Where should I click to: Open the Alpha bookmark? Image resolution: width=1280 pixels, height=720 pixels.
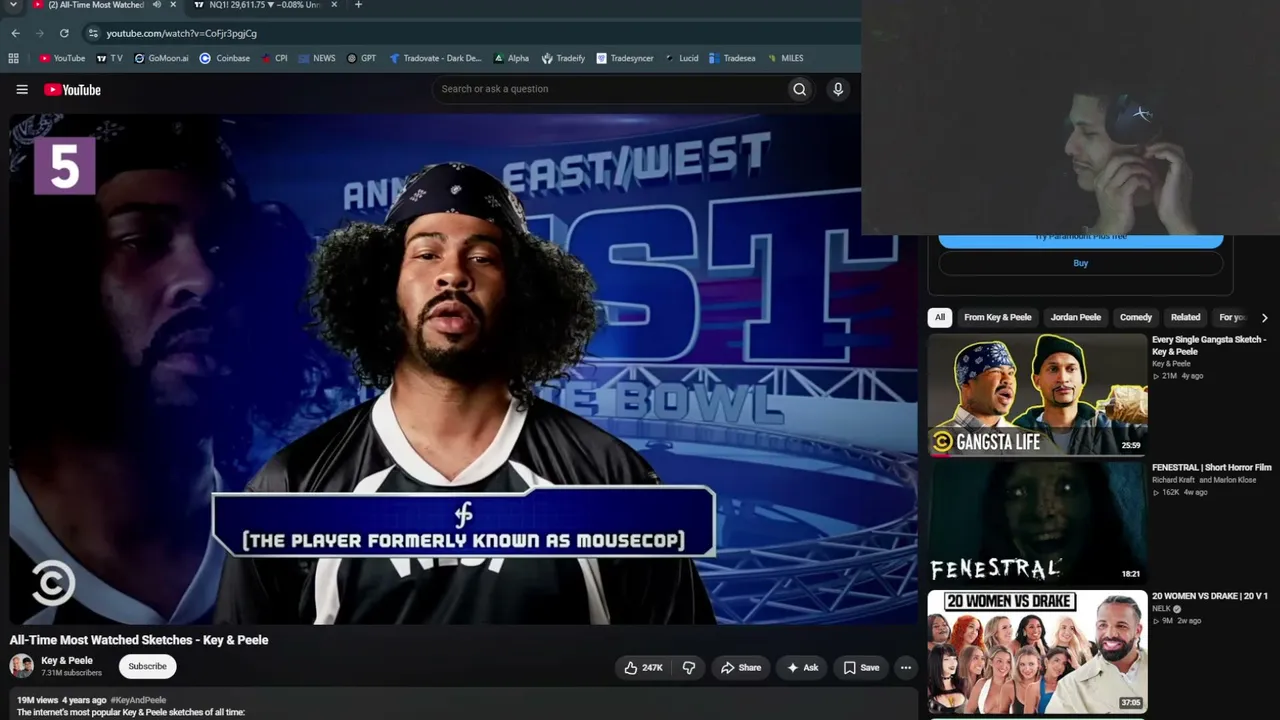pos(511,58)
